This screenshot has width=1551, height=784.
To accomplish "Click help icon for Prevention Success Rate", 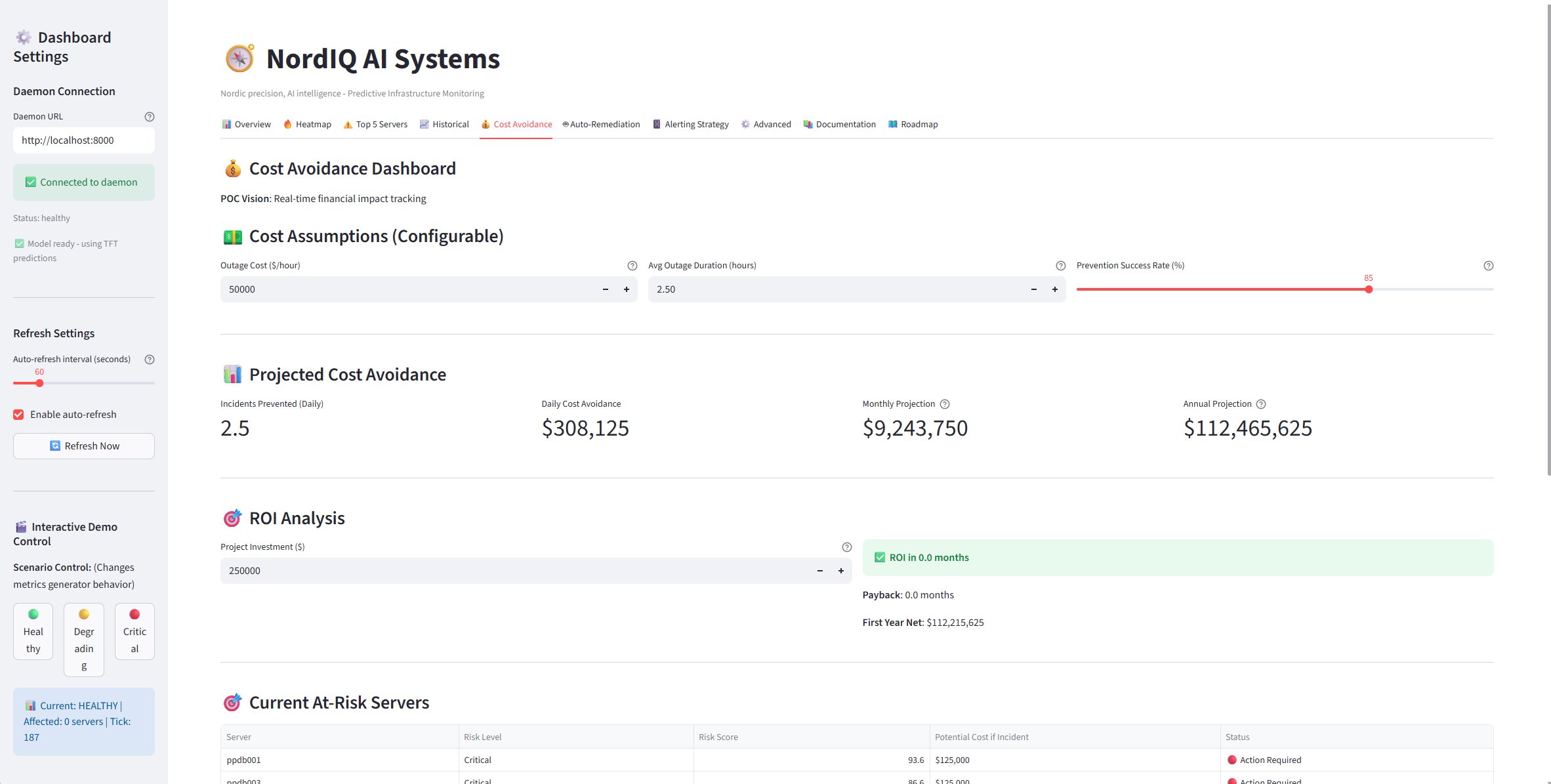I will pyautogui.click(x=1488, y=266).
